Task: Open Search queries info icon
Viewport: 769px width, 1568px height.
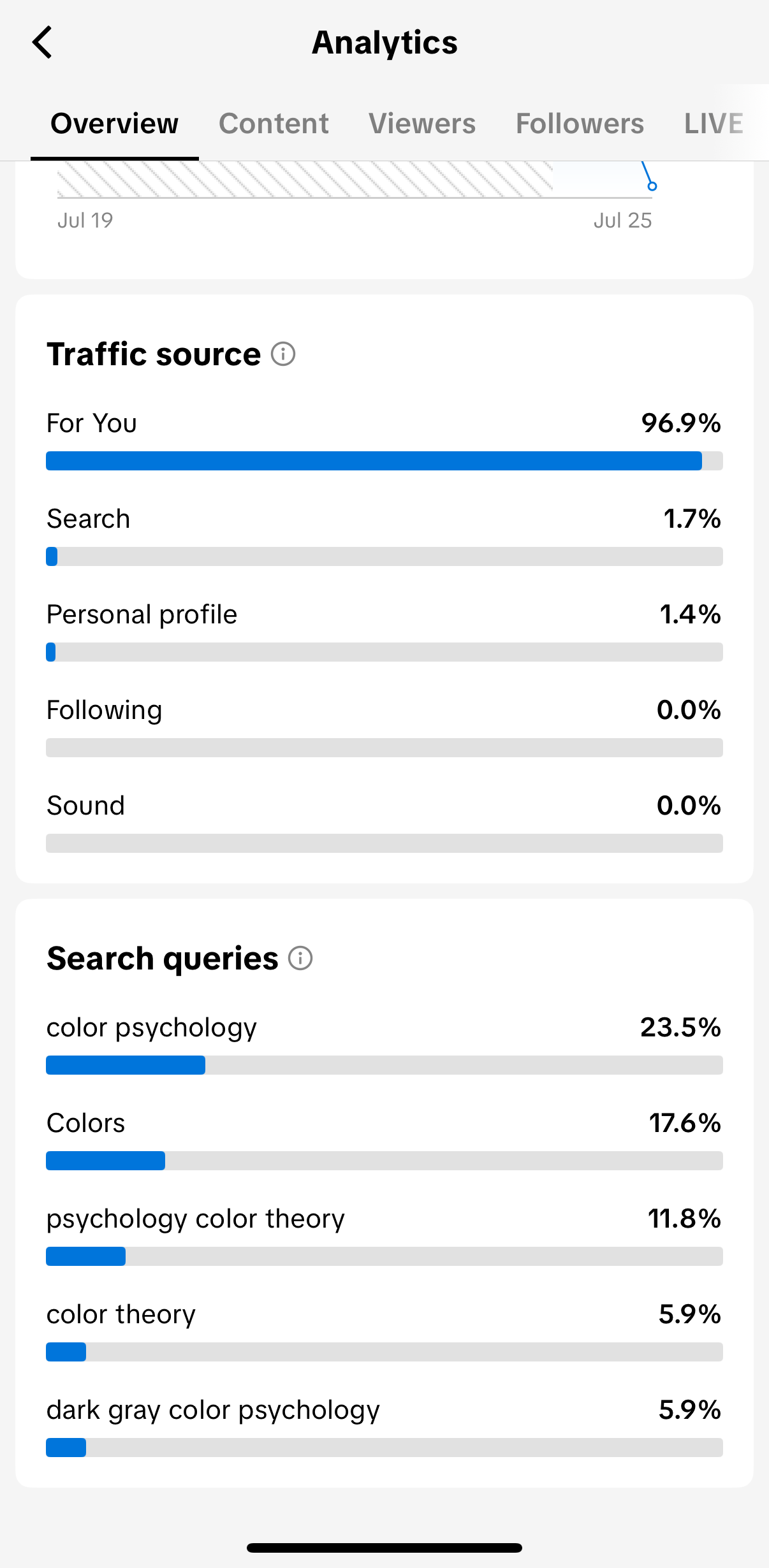Action: [300, 958]
